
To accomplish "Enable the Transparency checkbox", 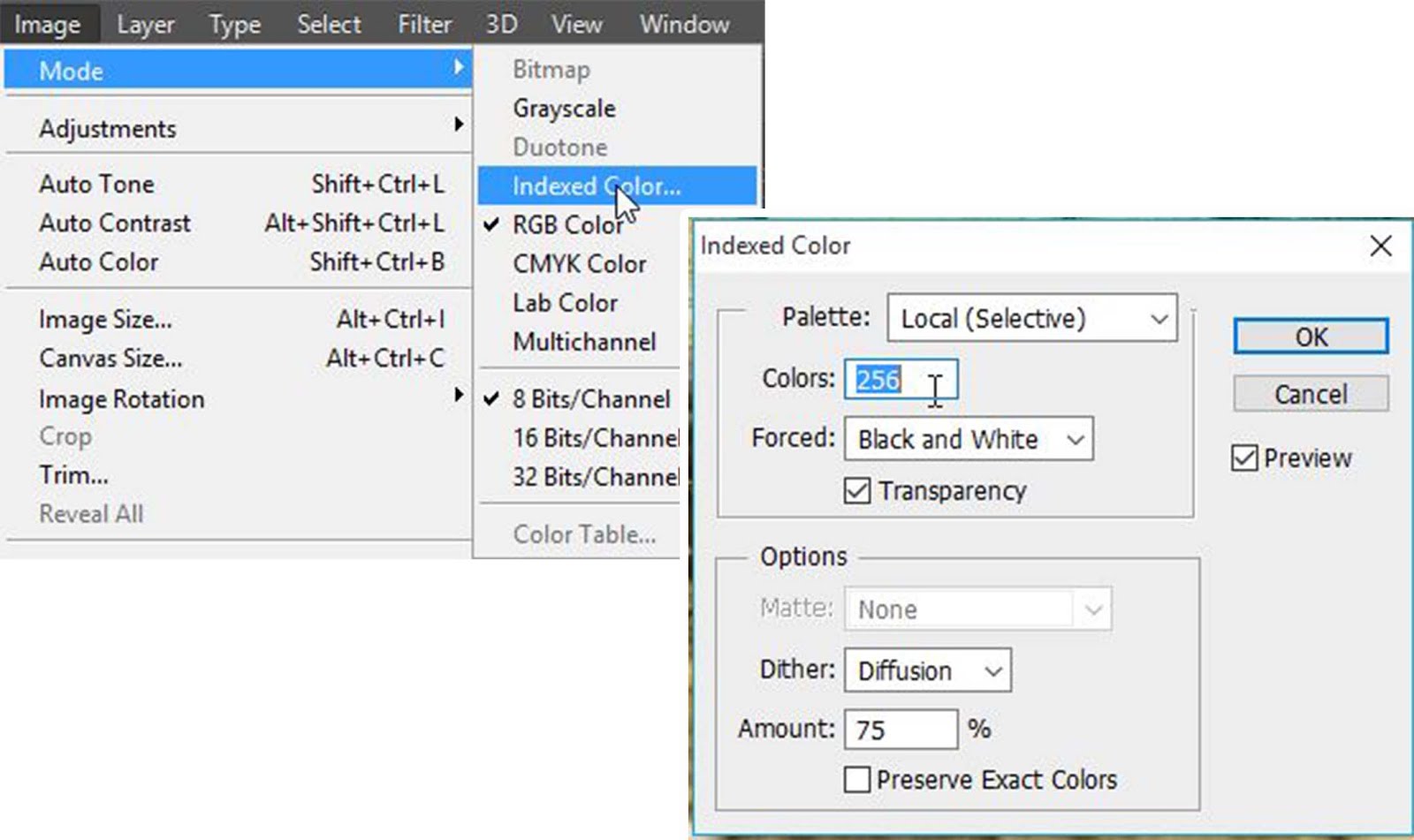I will click(857, 490).
